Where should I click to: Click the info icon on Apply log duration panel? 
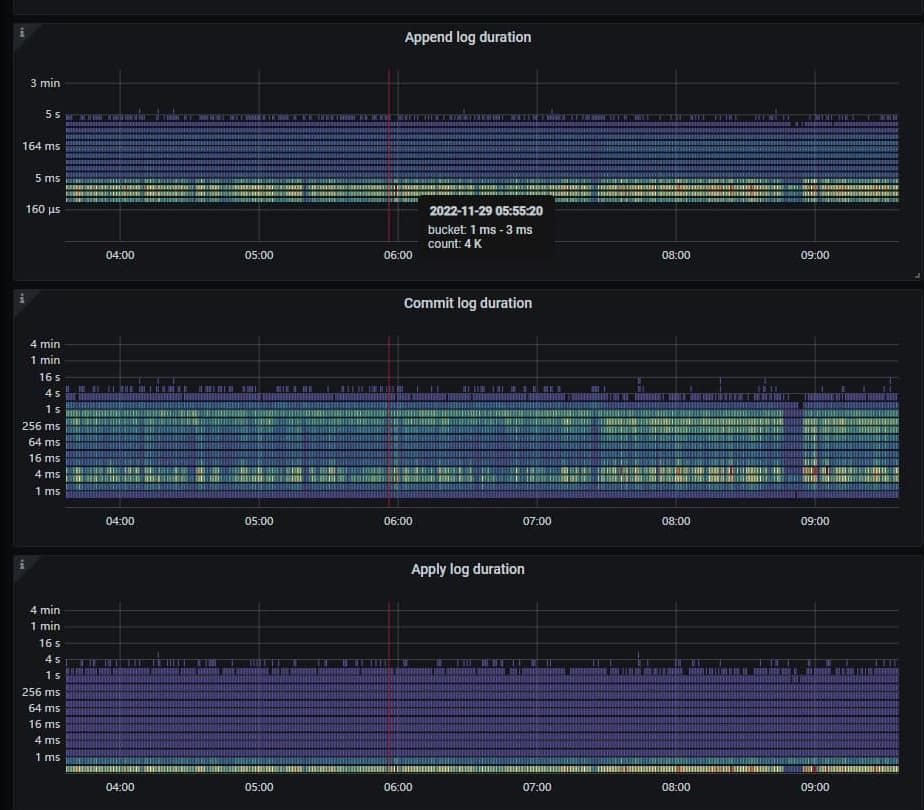[22, 564]
